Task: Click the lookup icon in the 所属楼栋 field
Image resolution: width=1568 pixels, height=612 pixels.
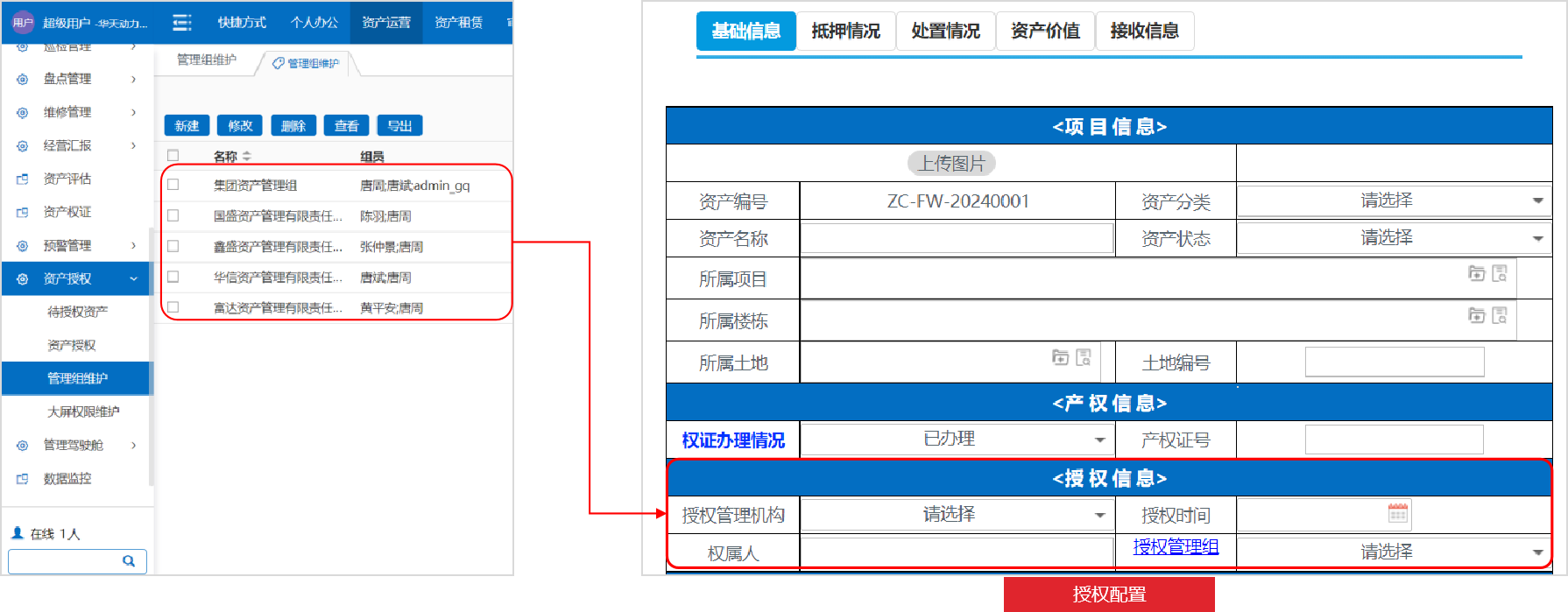Action: [1500, 314]
